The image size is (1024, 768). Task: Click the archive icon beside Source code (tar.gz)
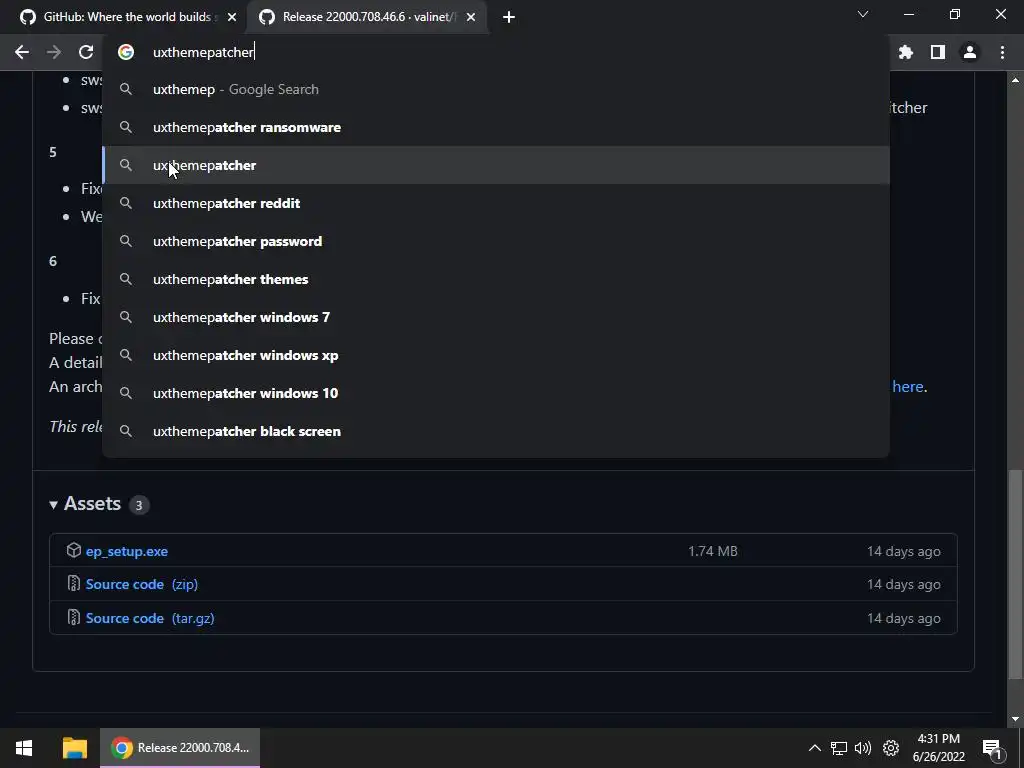[74, 617]
